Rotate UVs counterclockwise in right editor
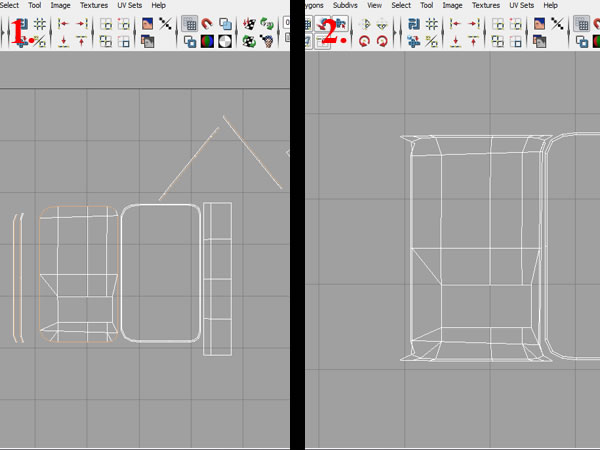Image resolution: width=600 pixels, height=450 pixels. [364, 41]
